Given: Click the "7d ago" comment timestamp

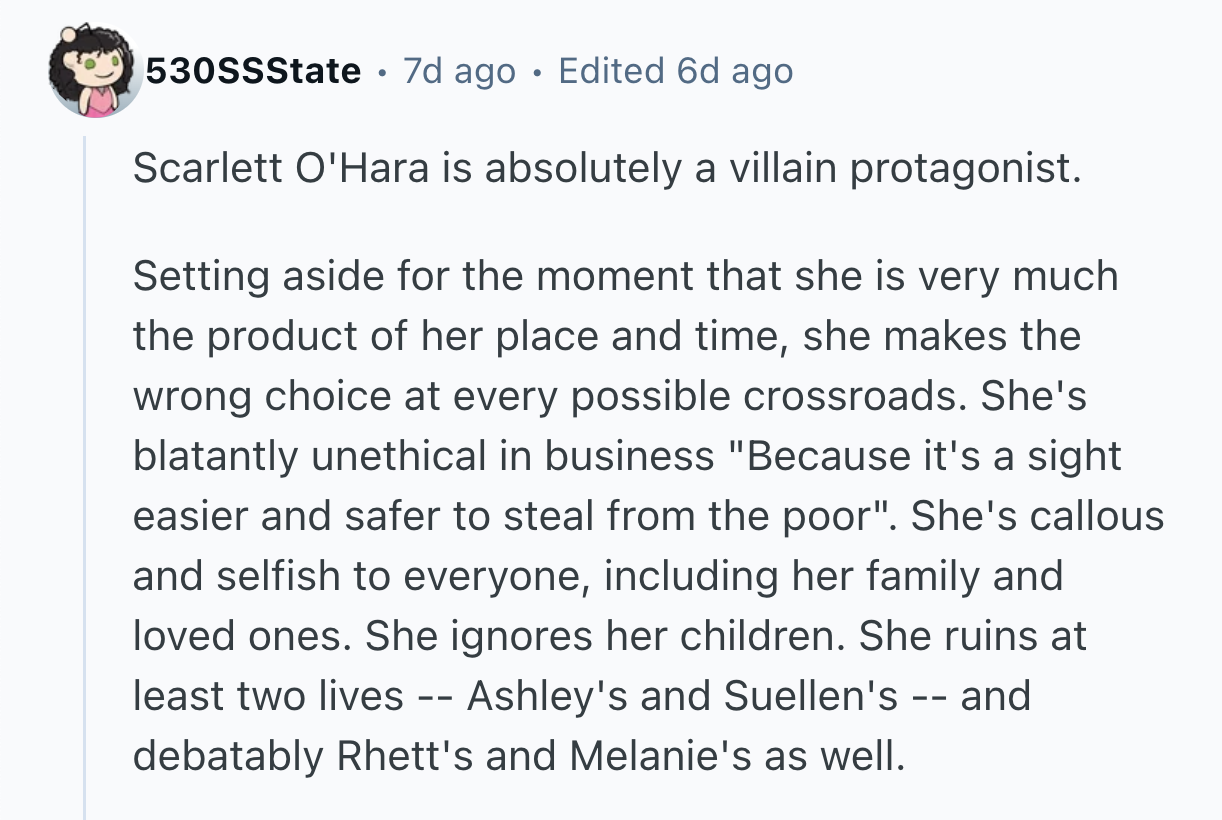Looking at the screenshot, I should pyautogui.click(x=459, y=71).
